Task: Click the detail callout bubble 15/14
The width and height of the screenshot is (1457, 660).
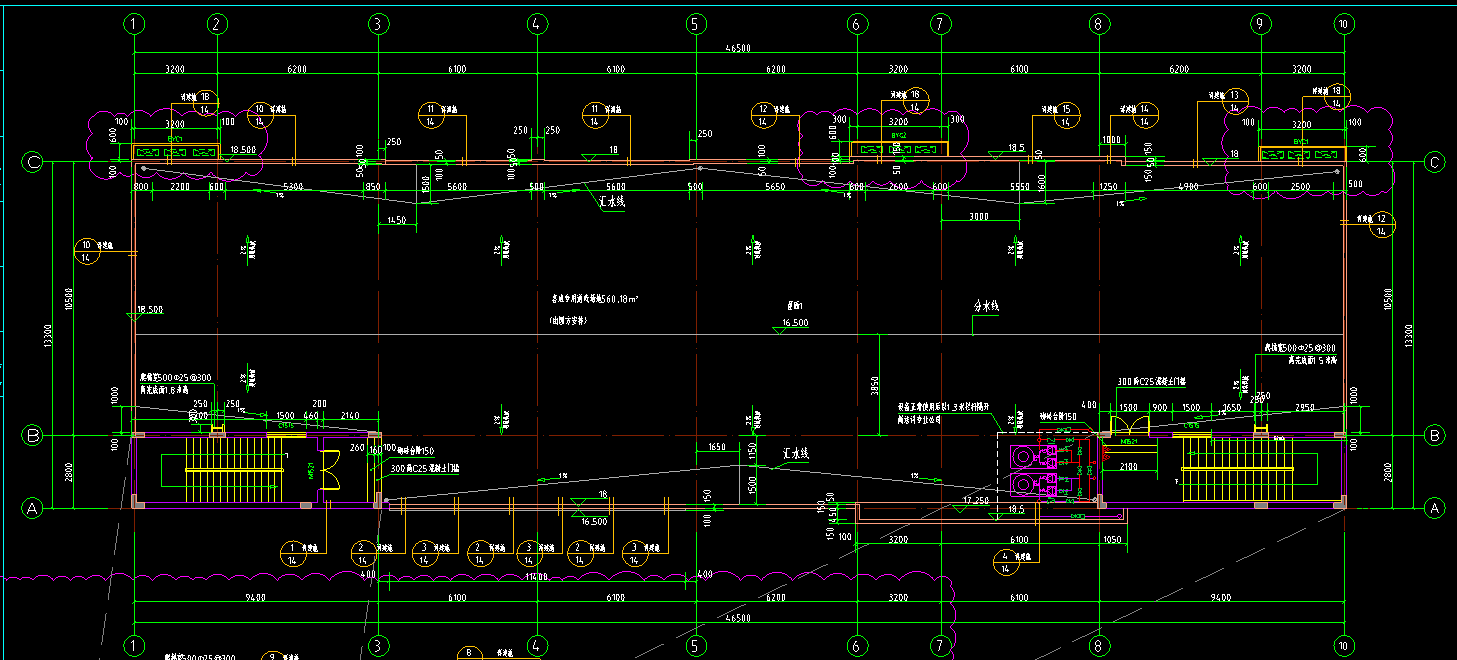Action: coord(1067,116)
